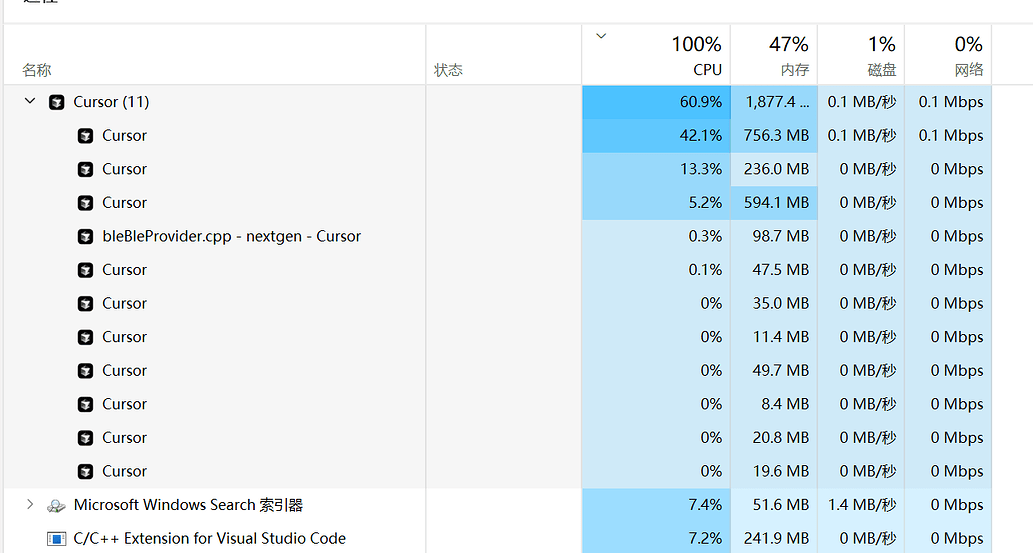Click the Cursor name in the 42.1% CPU row
Screen dimensions: 1033x553
(x=125, y=136)
